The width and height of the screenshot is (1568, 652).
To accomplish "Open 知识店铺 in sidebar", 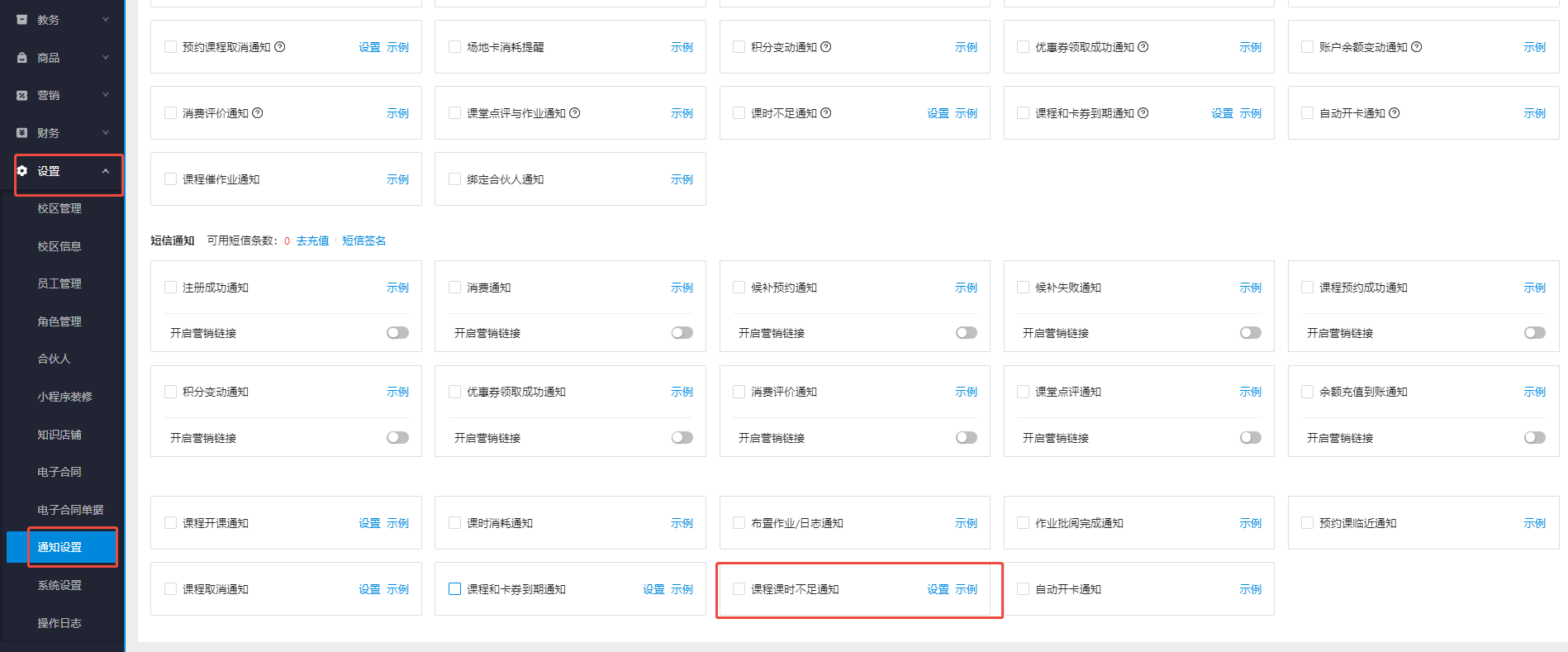I will (x=59, y=435).
